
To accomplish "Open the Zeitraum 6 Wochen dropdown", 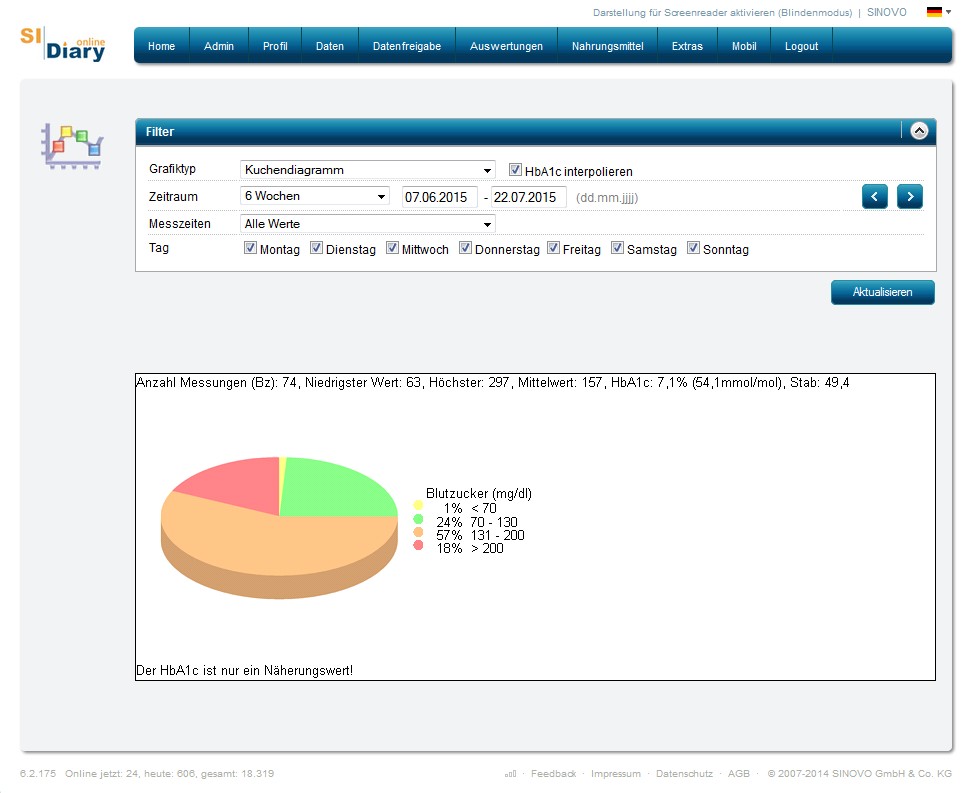I will (x=315, y=197).
